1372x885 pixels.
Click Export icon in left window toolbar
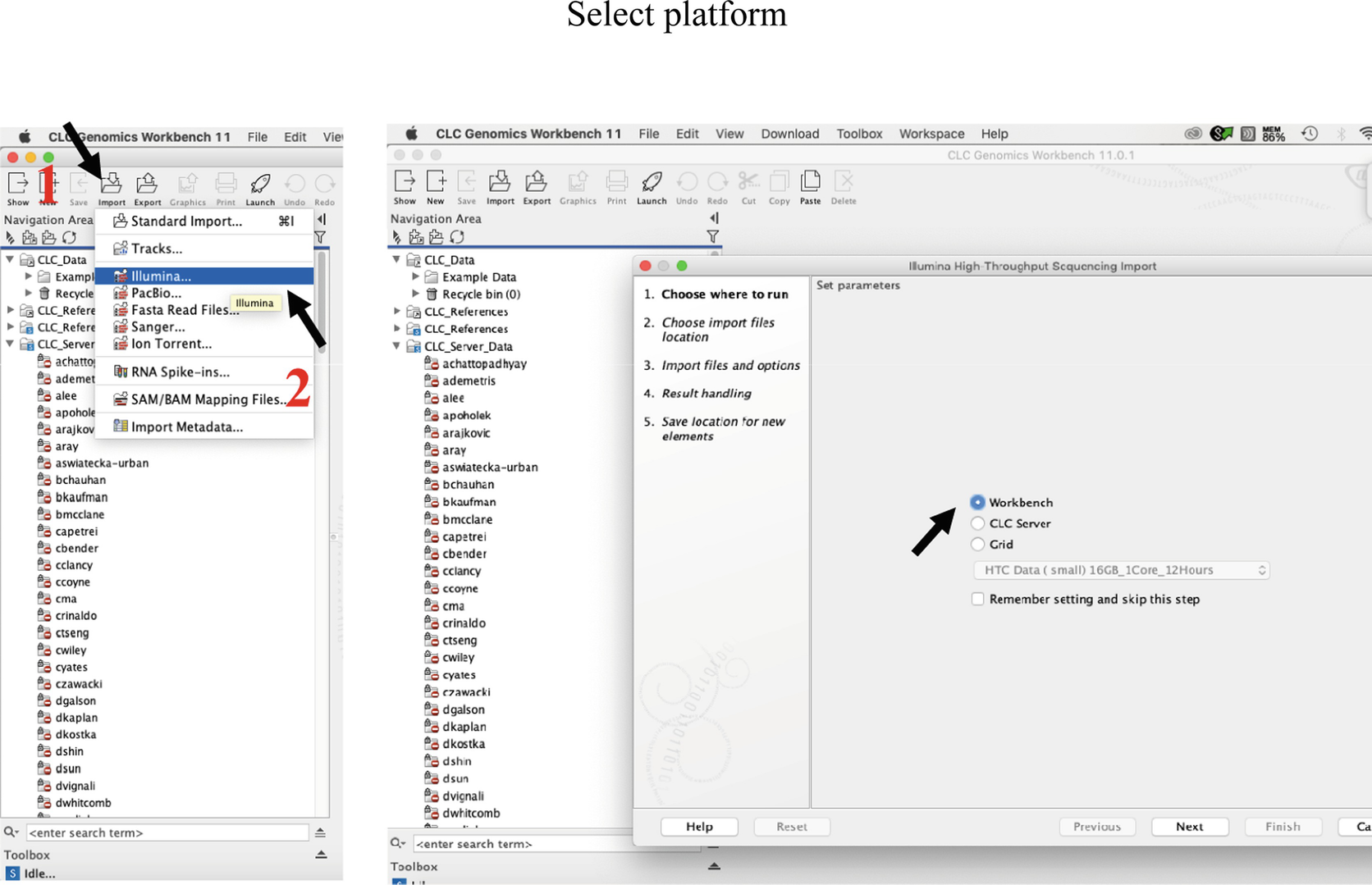point(147,184)
